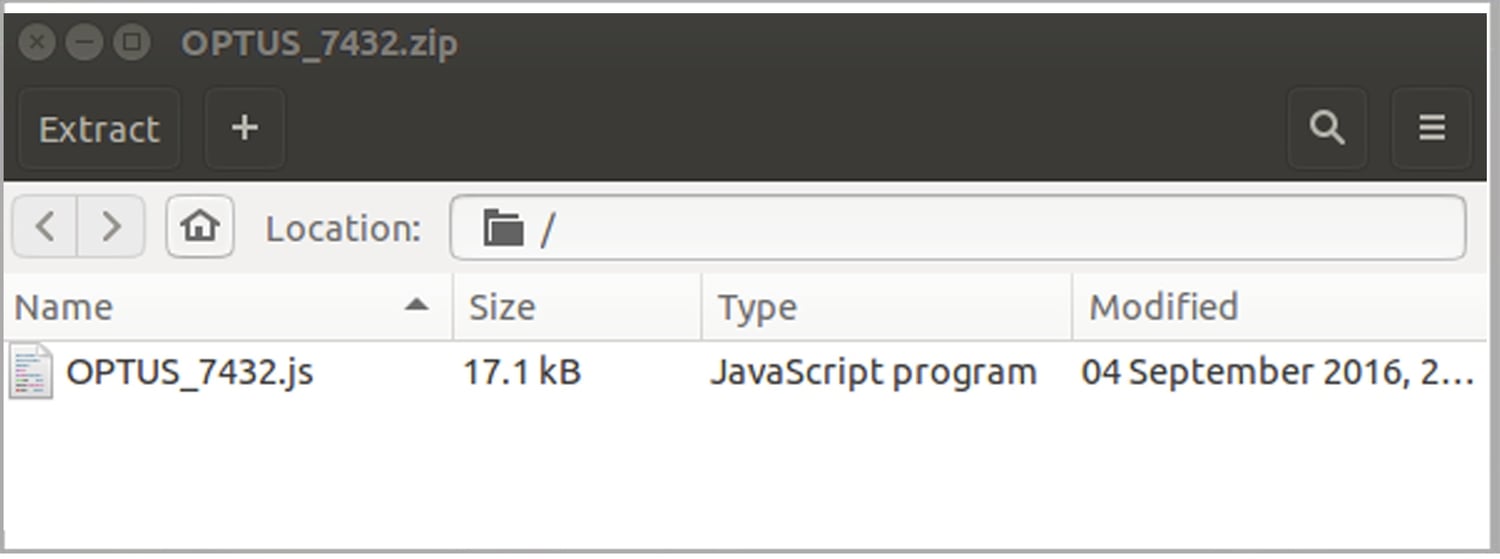Viewport: 1500px width, 559px height.
Task: Sort by the Name column header
Action: point(64,307)
